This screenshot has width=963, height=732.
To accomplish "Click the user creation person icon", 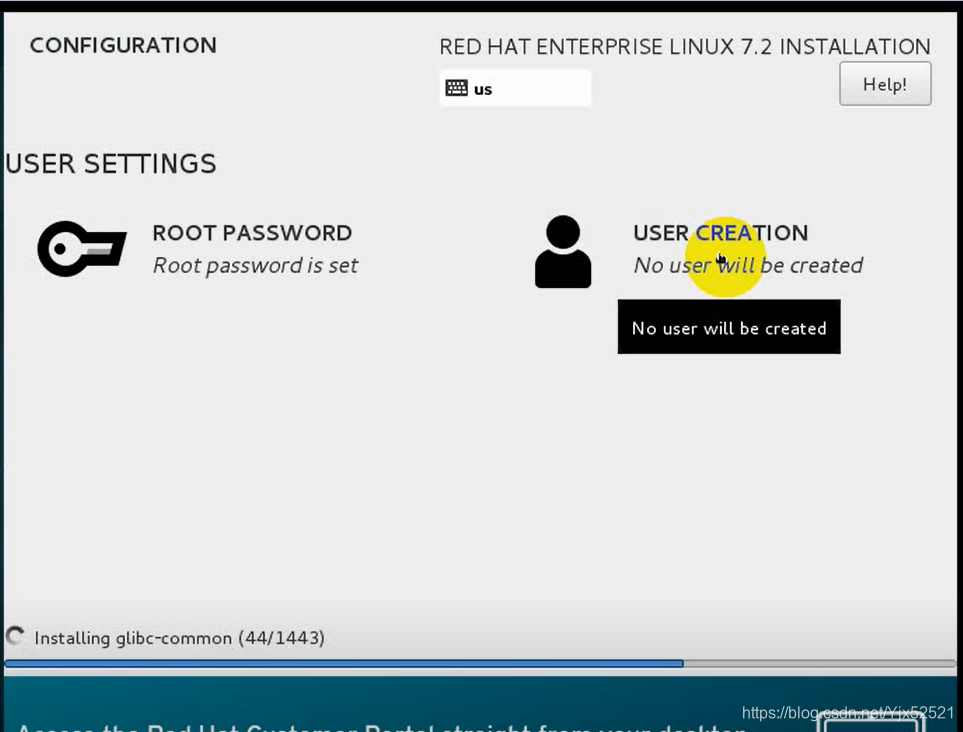I will point(563,251).
